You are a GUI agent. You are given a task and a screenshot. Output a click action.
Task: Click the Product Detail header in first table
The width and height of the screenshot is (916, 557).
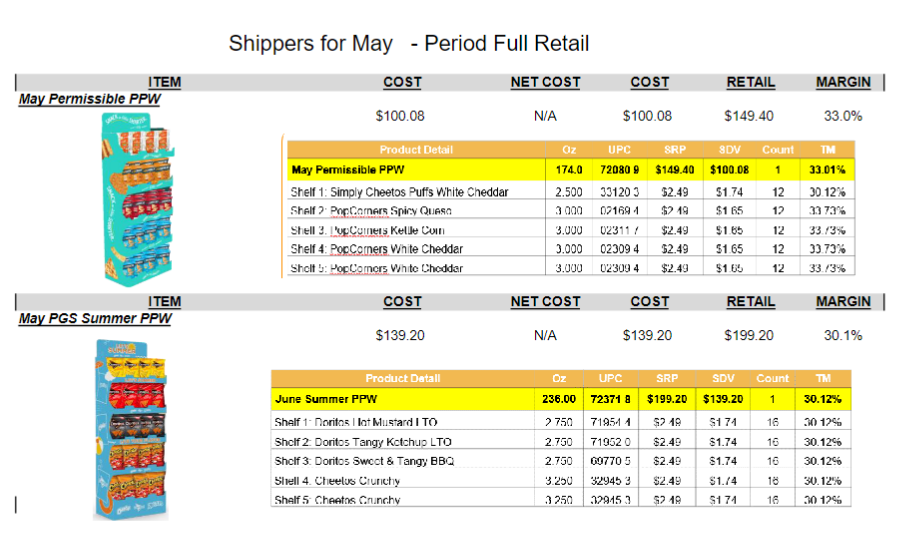point(416,150)
